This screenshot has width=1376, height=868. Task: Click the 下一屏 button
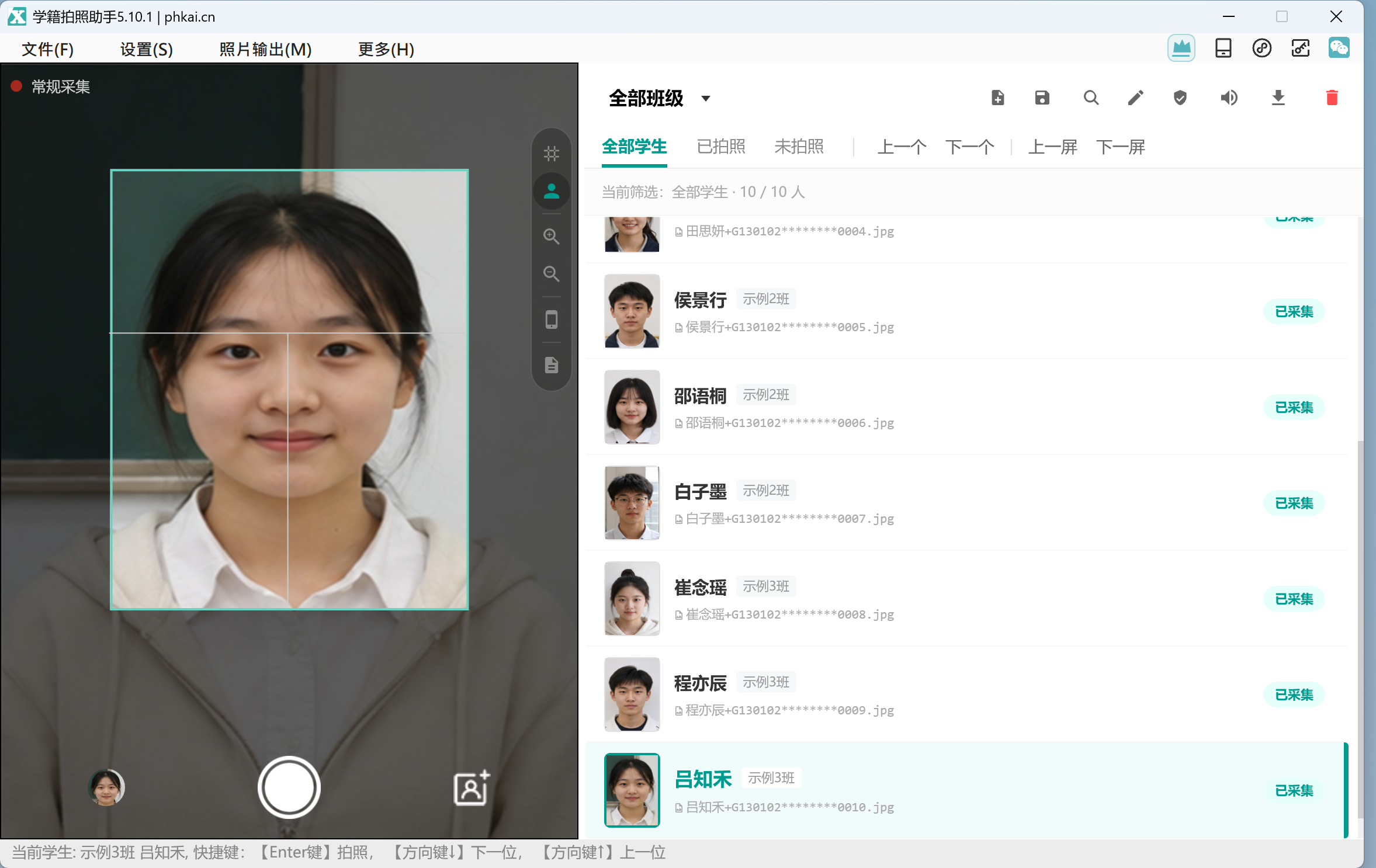pyautogui.click(x=1121, y=147)
